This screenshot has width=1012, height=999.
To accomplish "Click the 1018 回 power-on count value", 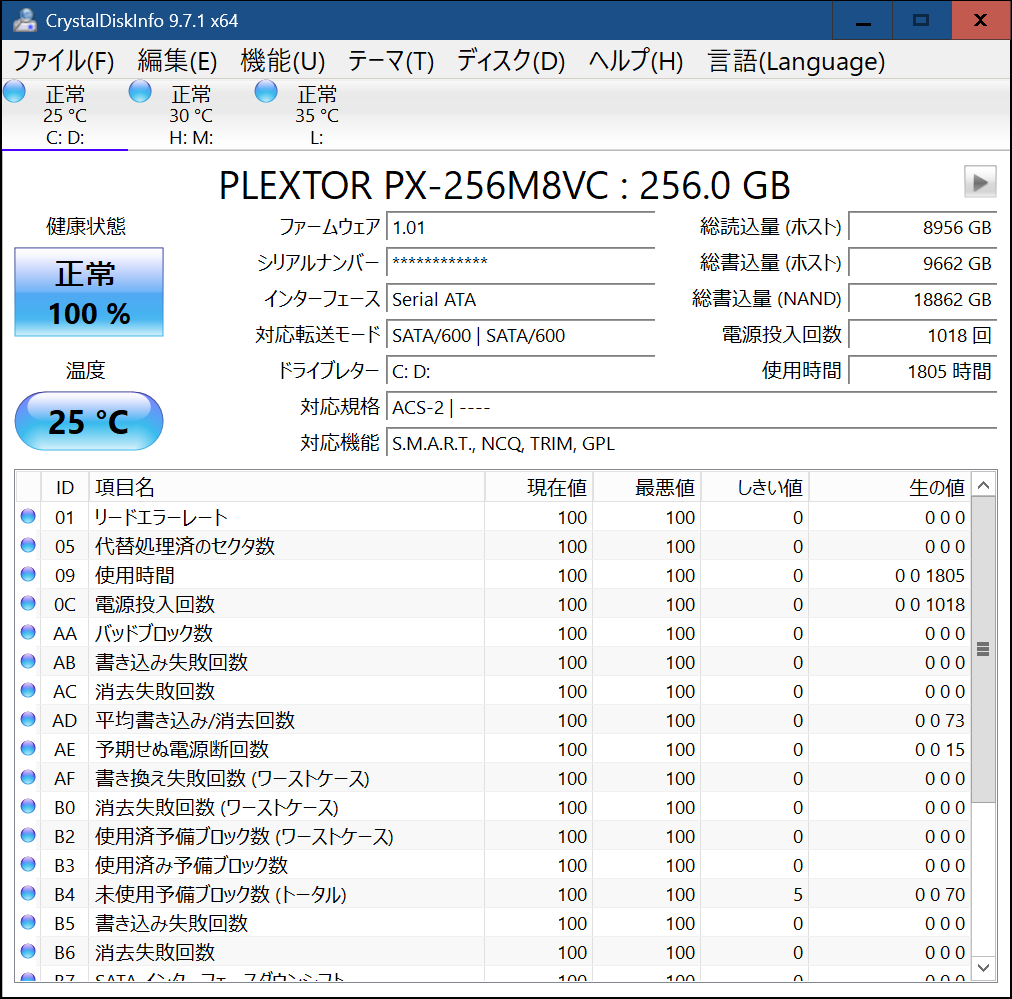I will 922,336.
